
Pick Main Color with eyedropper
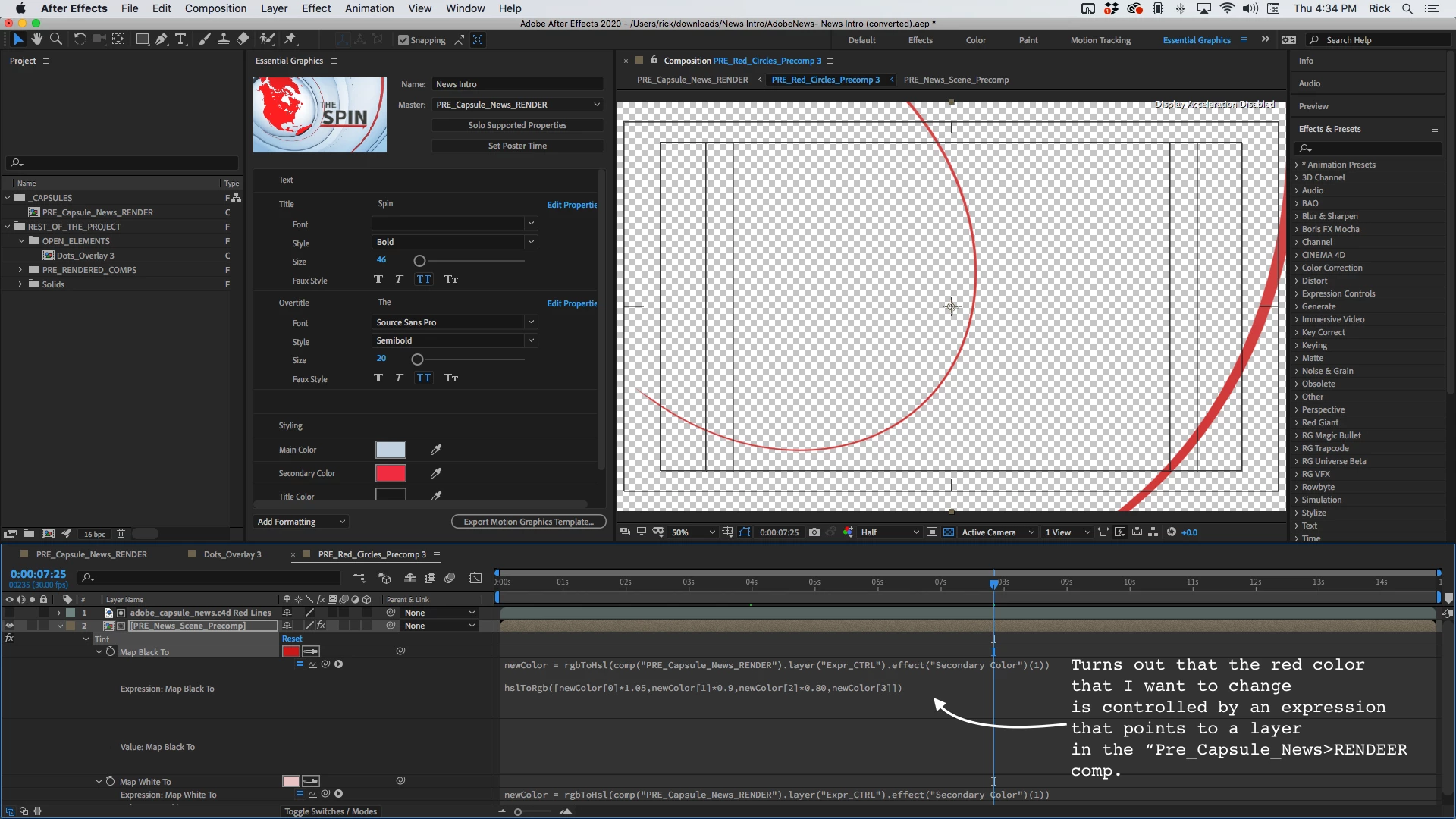436,450
